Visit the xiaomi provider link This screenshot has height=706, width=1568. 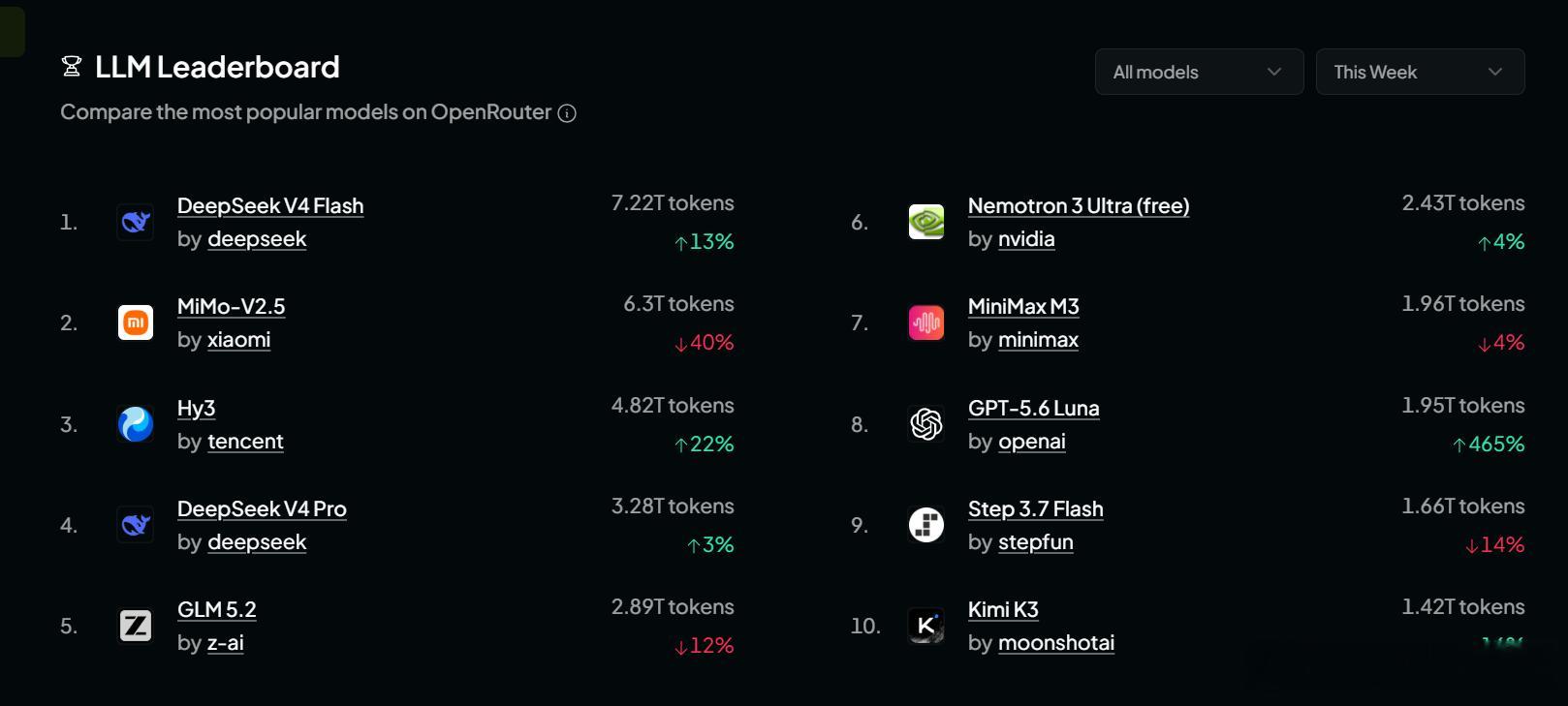(x=239, y=340)
